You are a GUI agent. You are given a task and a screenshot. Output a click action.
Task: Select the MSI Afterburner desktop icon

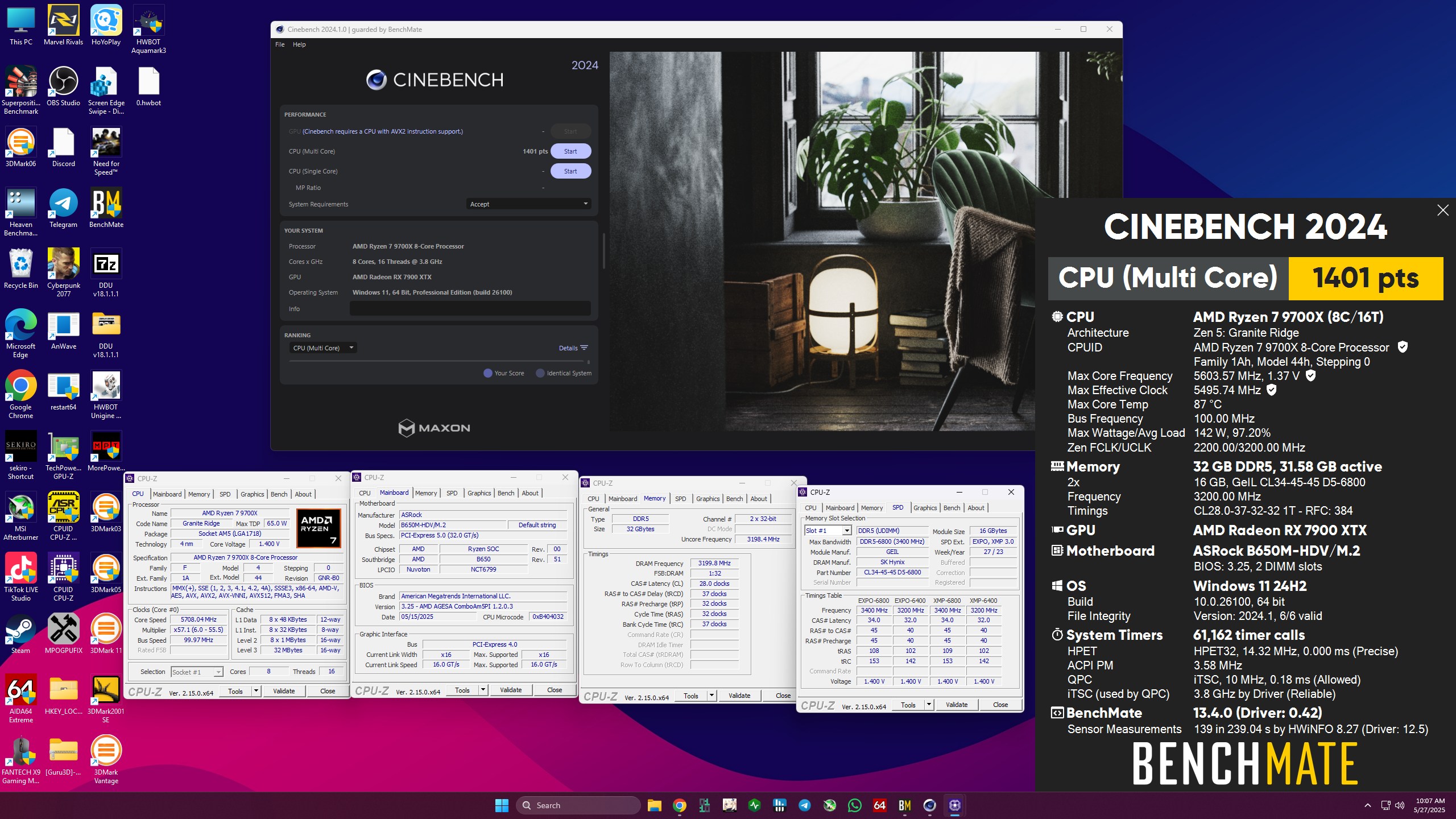click(21, 516)
